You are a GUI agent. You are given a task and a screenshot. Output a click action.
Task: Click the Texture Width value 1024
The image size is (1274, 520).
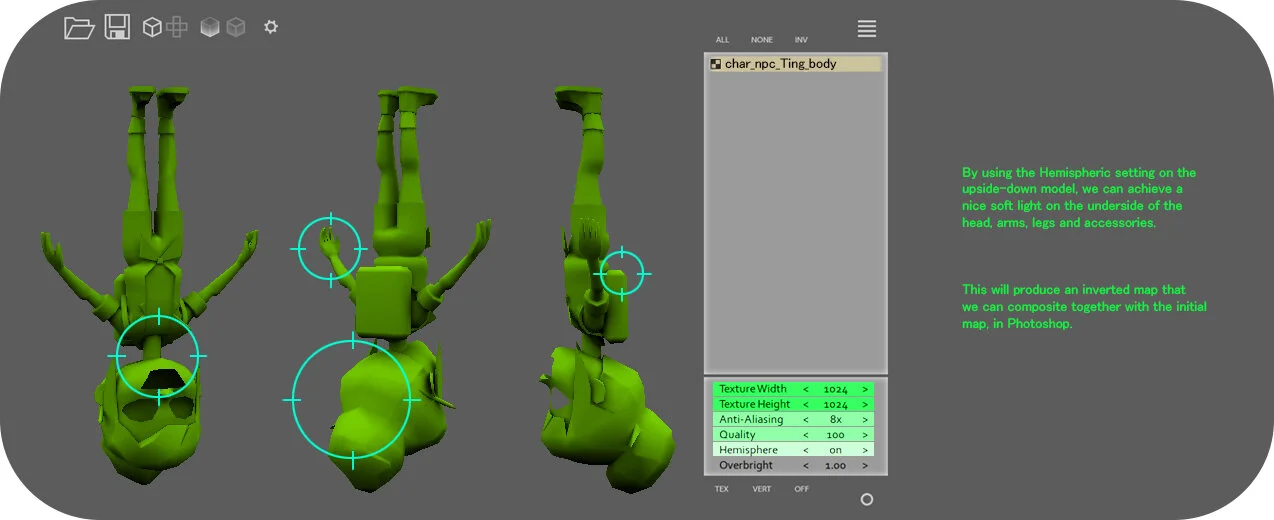coord(836,389)
